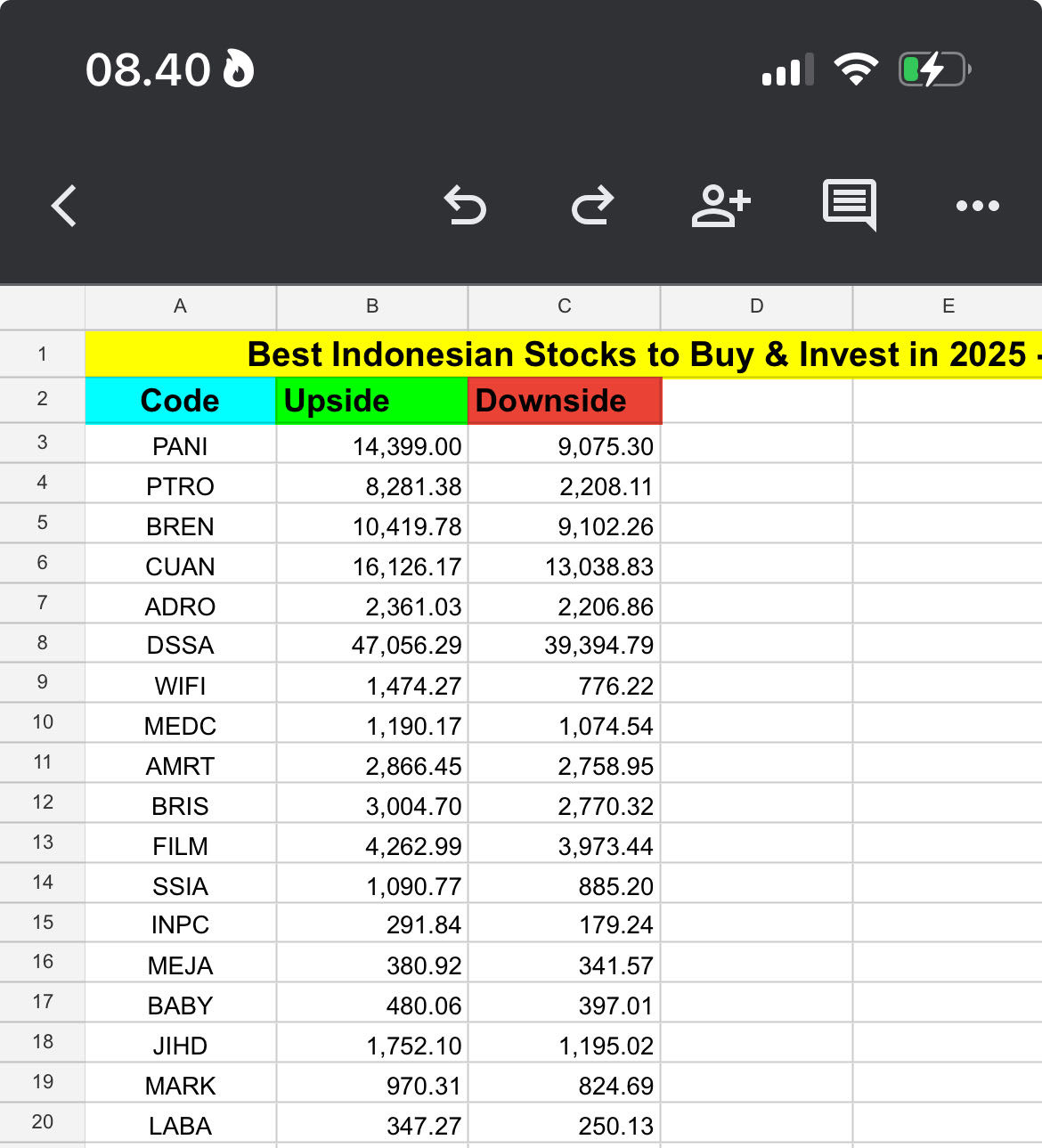
Task: Select the cell with 47,056.29
Action: (x=372, y=645)
